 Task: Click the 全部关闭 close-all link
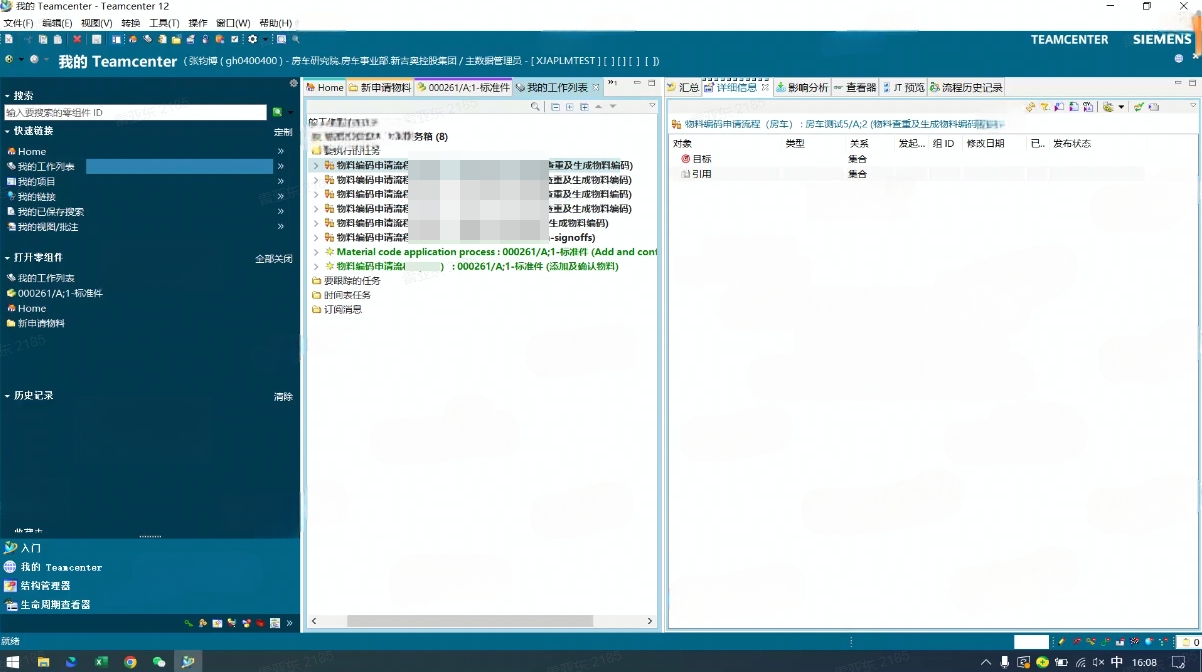point(274,259)
